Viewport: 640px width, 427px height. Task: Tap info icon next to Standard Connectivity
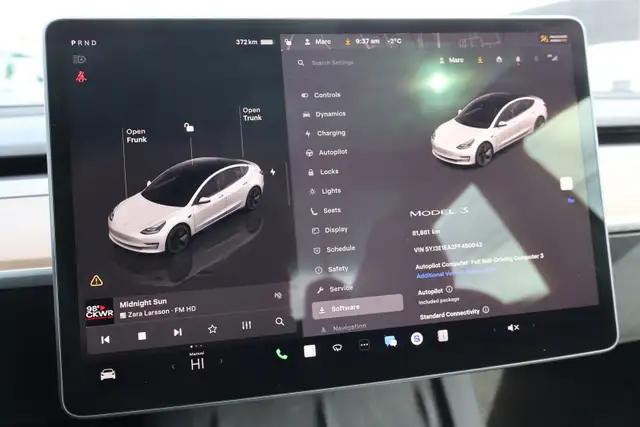pos(486,310)
